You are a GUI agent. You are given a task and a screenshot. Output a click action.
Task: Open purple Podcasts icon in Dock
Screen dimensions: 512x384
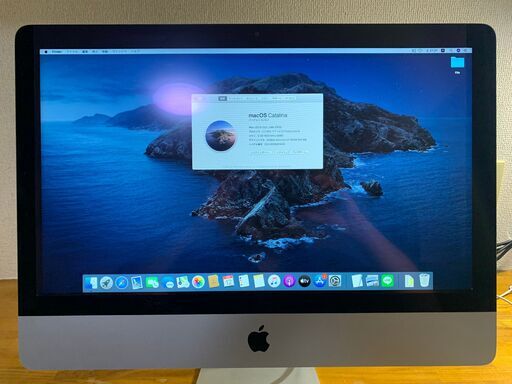click(289, 282)
